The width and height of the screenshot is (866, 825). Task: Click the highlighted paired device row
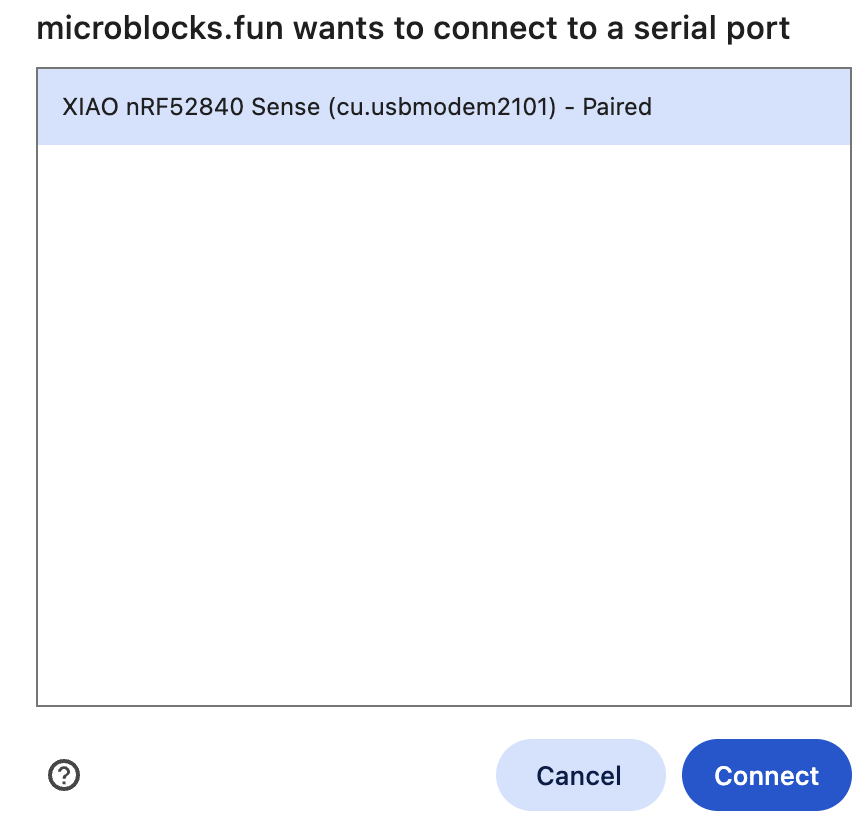tap(443, 107)
